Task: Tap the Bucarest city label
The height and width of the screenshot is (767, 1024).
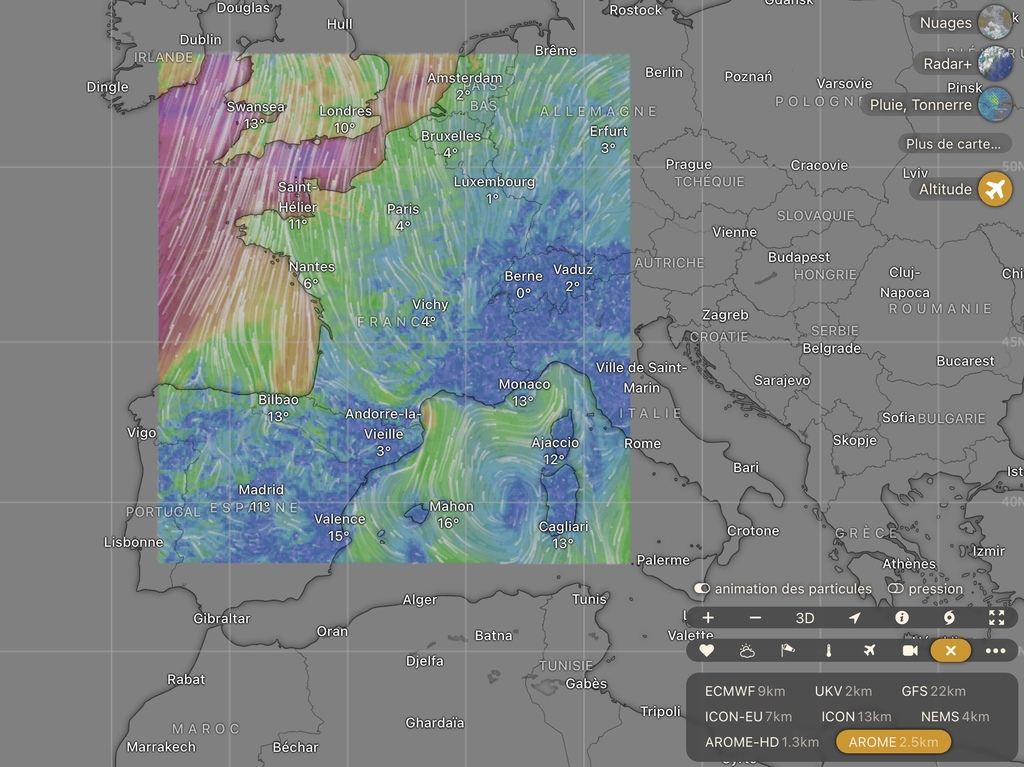Action: [965, 361]
